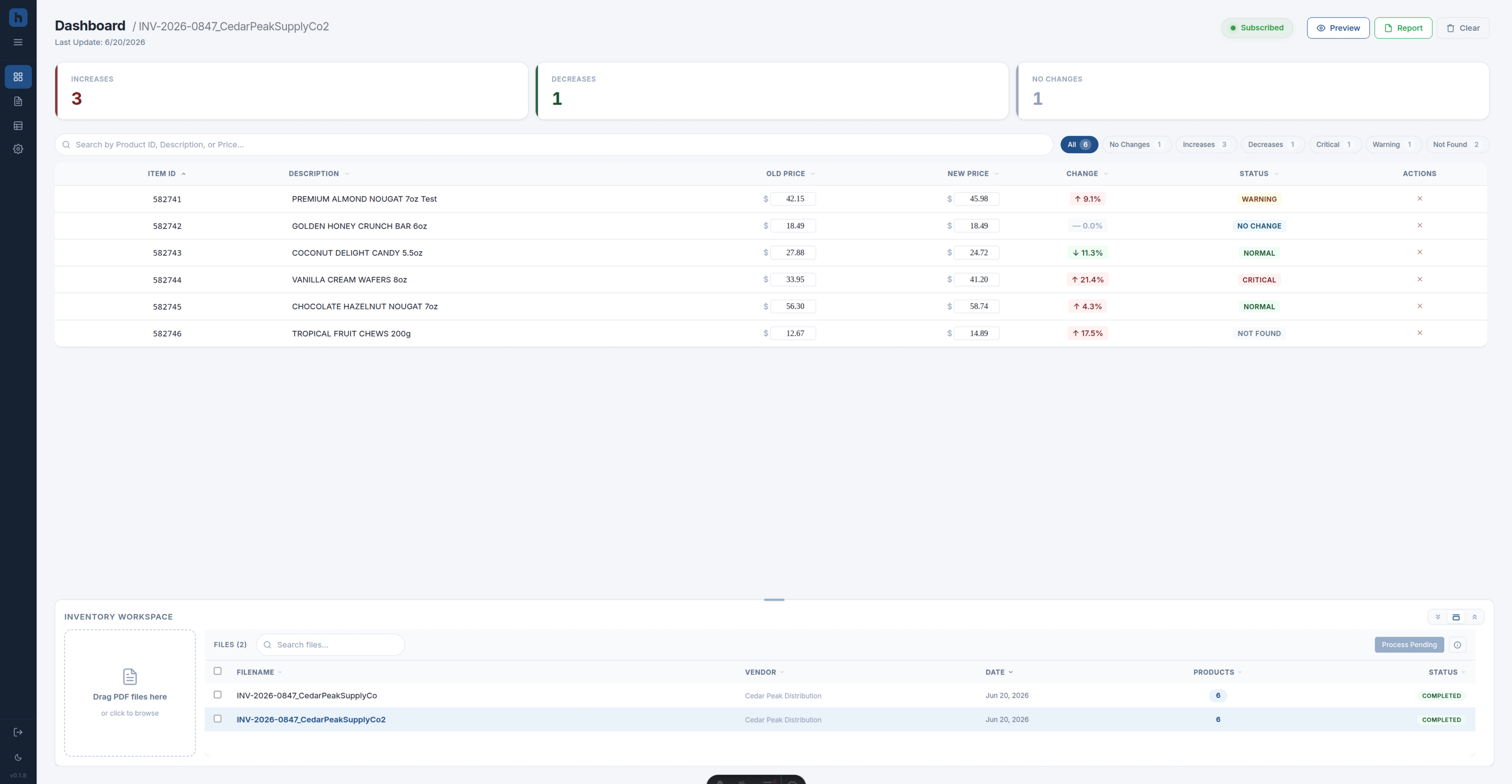Click the product search field
This screenshot has height=784, width=1512.
pos(553,145)
